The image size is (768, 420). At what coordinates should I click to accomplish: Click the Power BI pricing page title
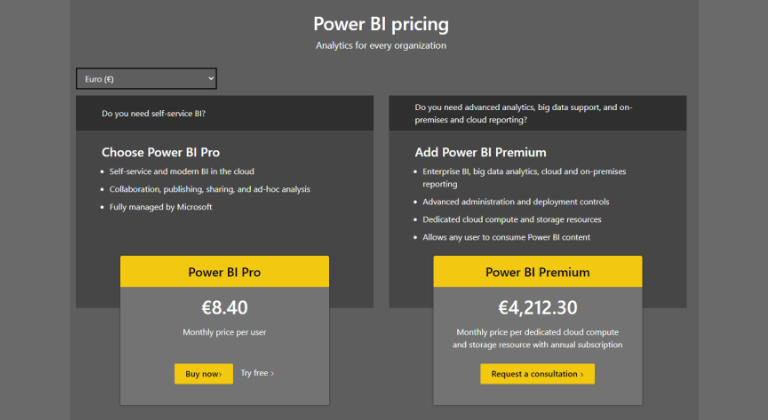pyautogui.click(x=381, y=24)
